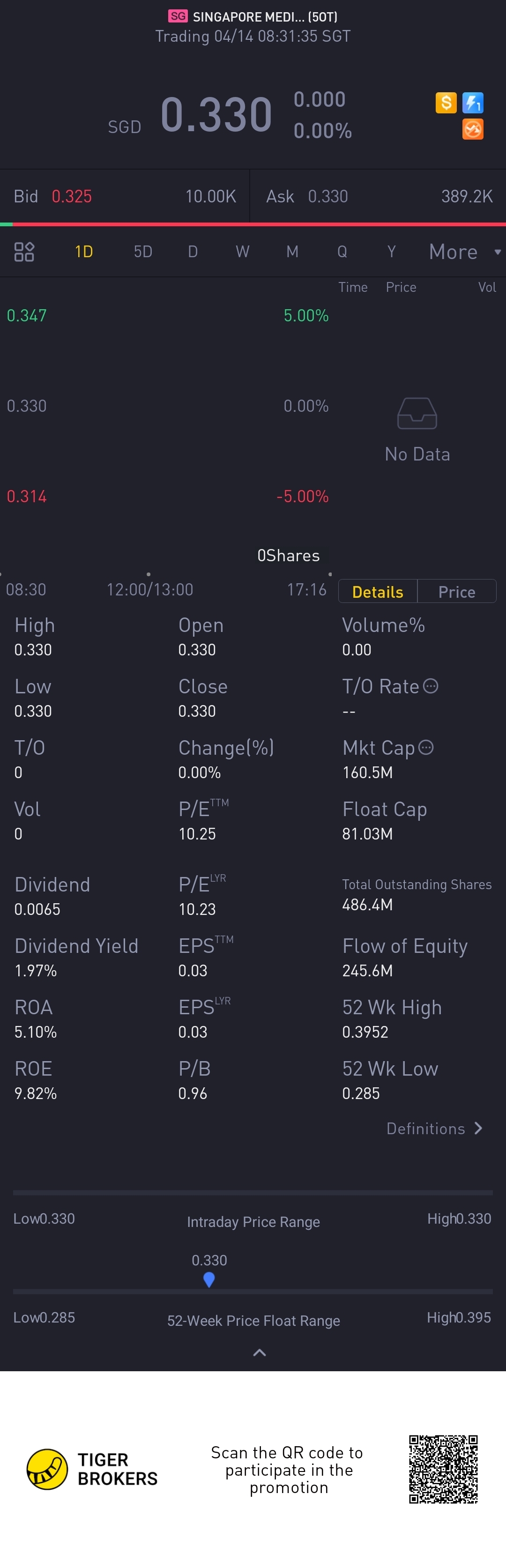The width and height of the screenshot is (506, 1568).
Task: Switch side panel to Price
Action: click(457, 592)
